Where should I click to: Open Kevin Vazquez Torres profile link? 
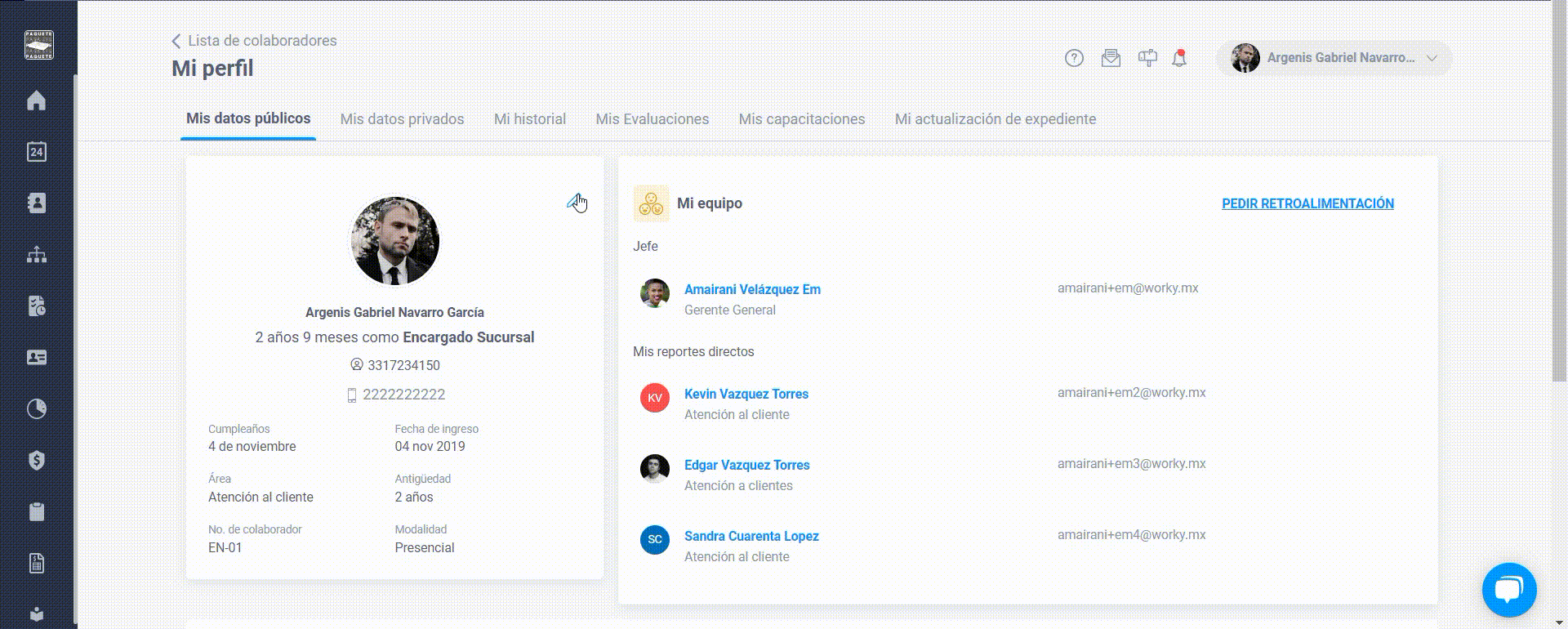746,394
